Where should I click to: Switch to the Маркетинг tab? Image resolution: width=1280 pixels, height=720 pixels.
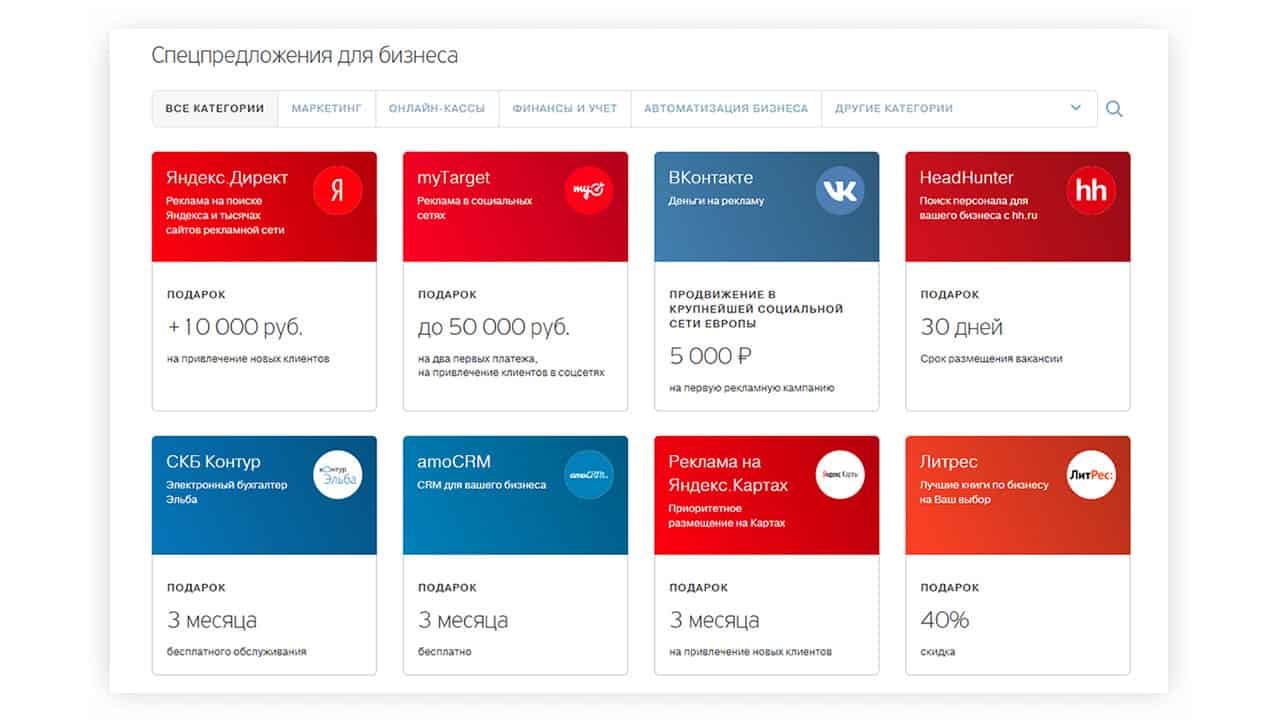pos(327,109)
